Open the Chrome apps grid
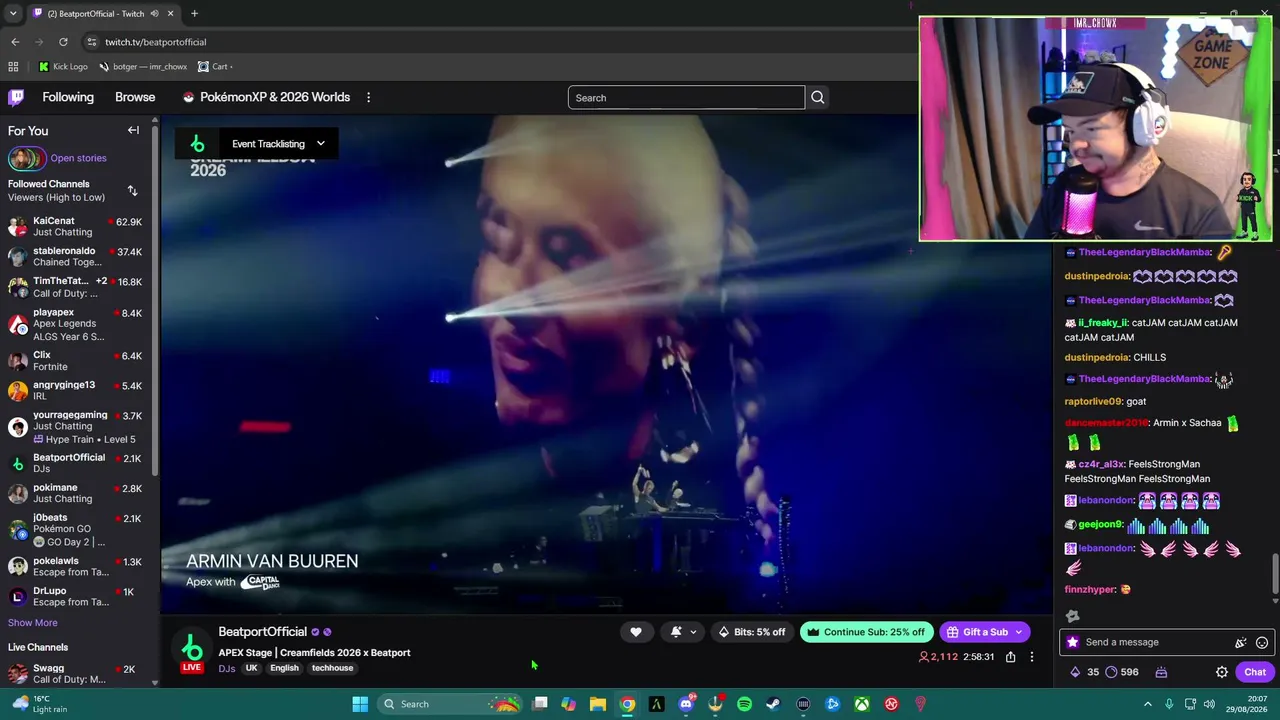Viewport: 1280px width, 720px height. (x=13, y=66)
